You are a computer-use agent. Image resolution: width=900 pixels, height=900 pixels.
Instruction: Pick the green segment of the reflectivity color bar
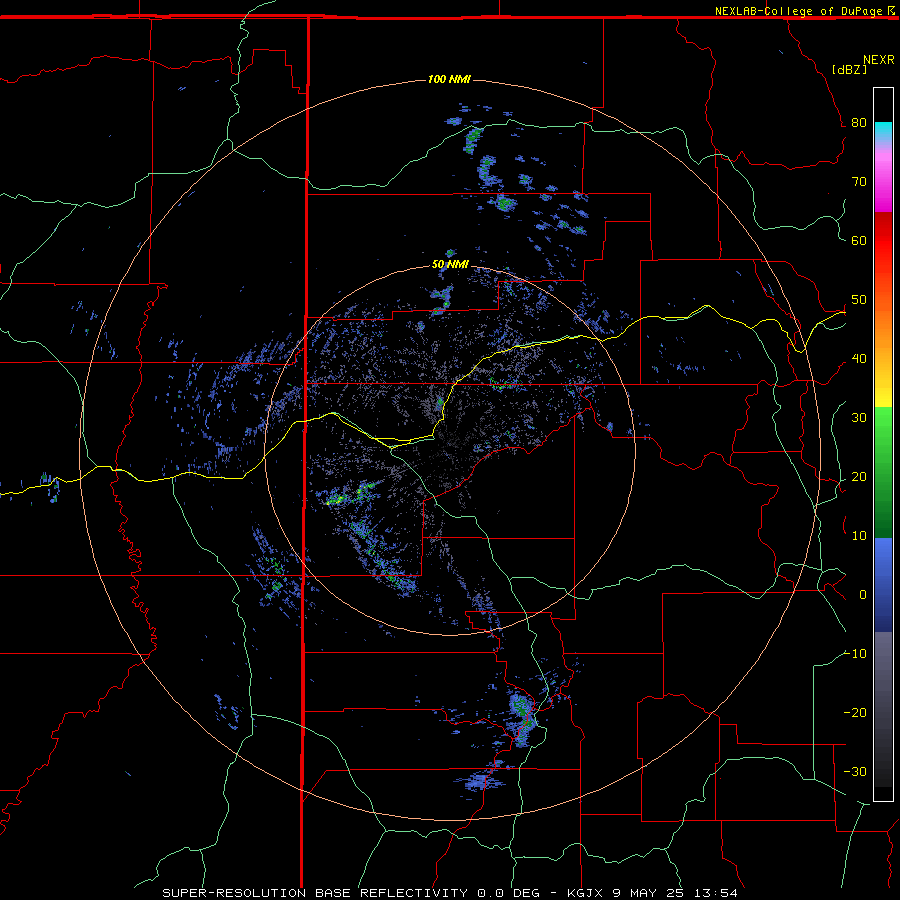883,472
